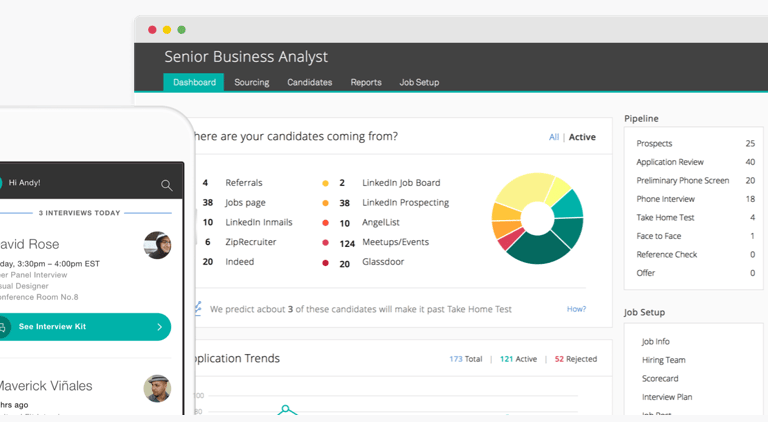Switch to the Sourcing tab

pos(251,82)
